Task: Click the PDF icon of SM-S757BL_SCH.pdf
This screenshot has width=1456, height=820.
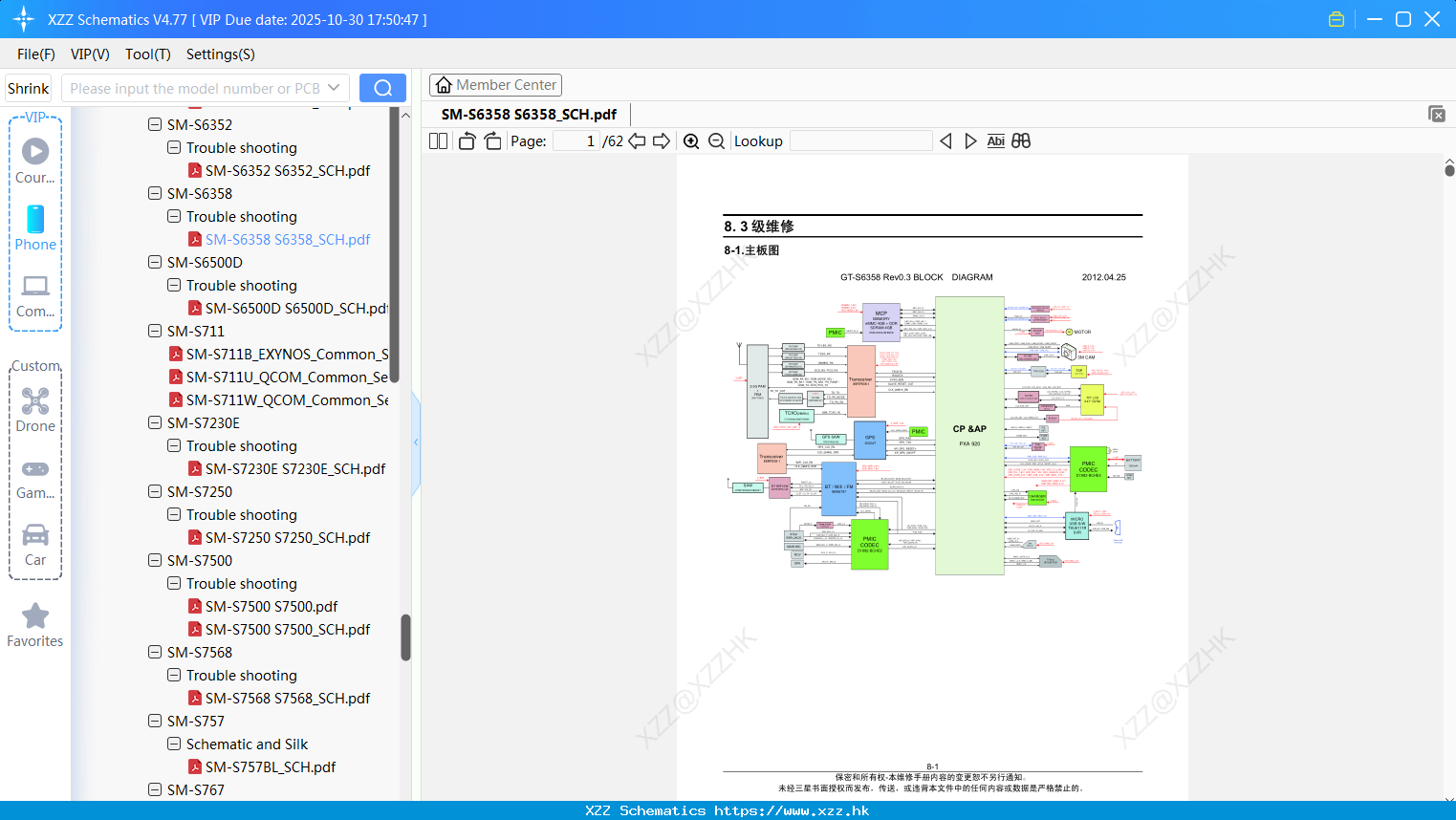Action: (195, 767)
